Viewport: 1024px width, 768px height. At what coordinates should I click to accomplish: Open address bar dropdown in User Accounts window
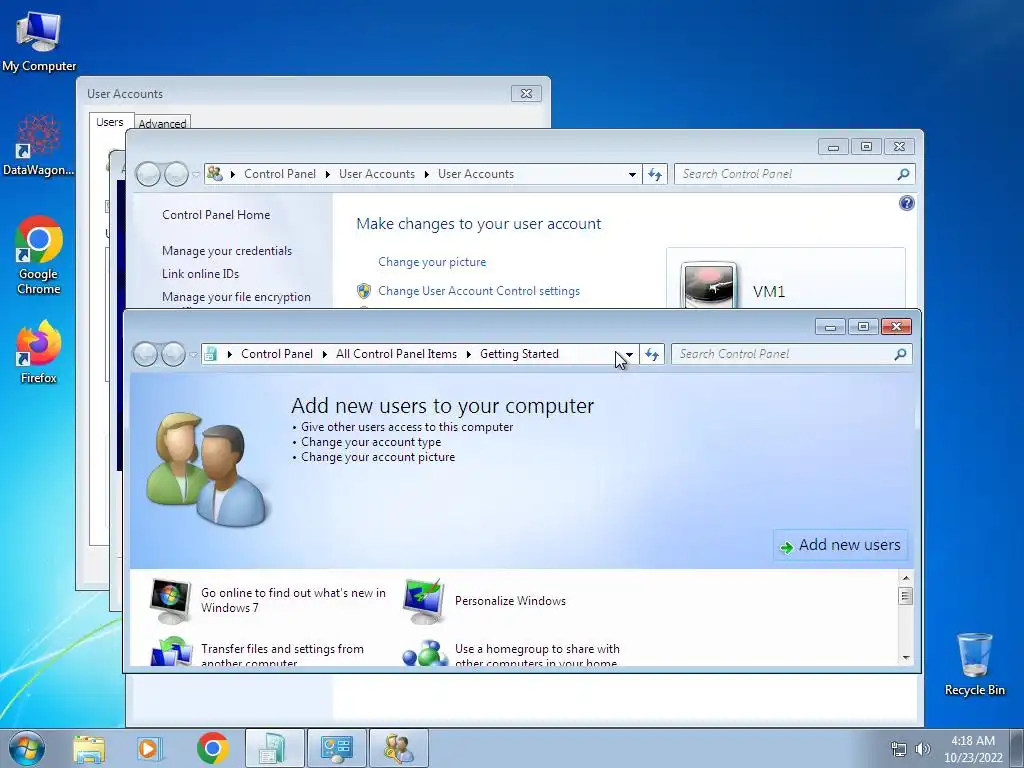coord(632,174)
